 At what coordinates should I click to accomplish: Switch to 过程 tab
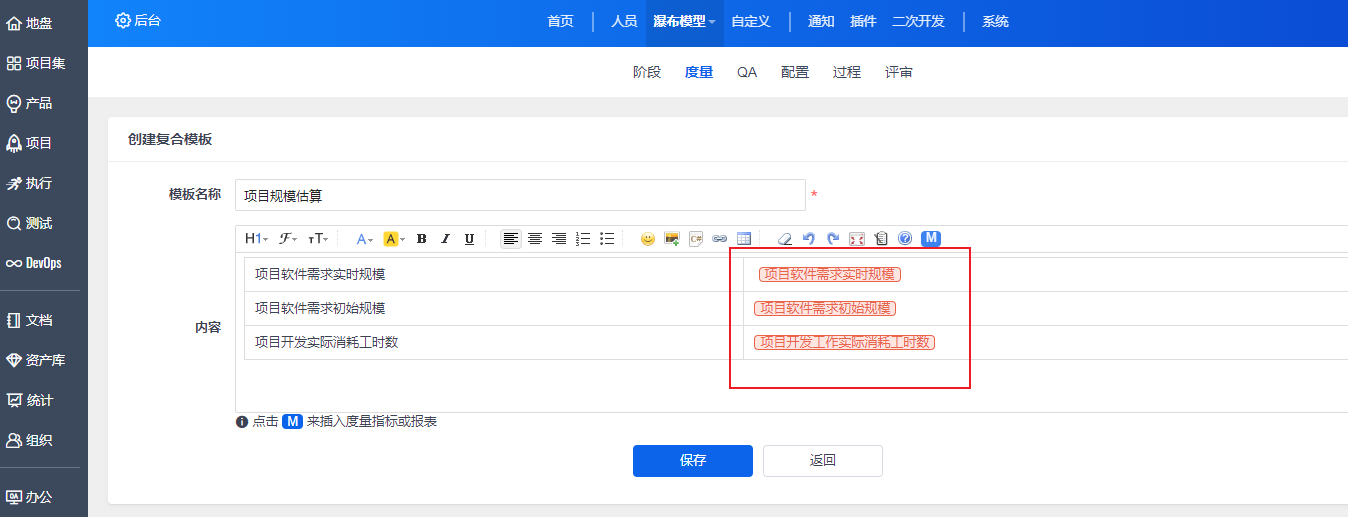click(x=847, y=72)
